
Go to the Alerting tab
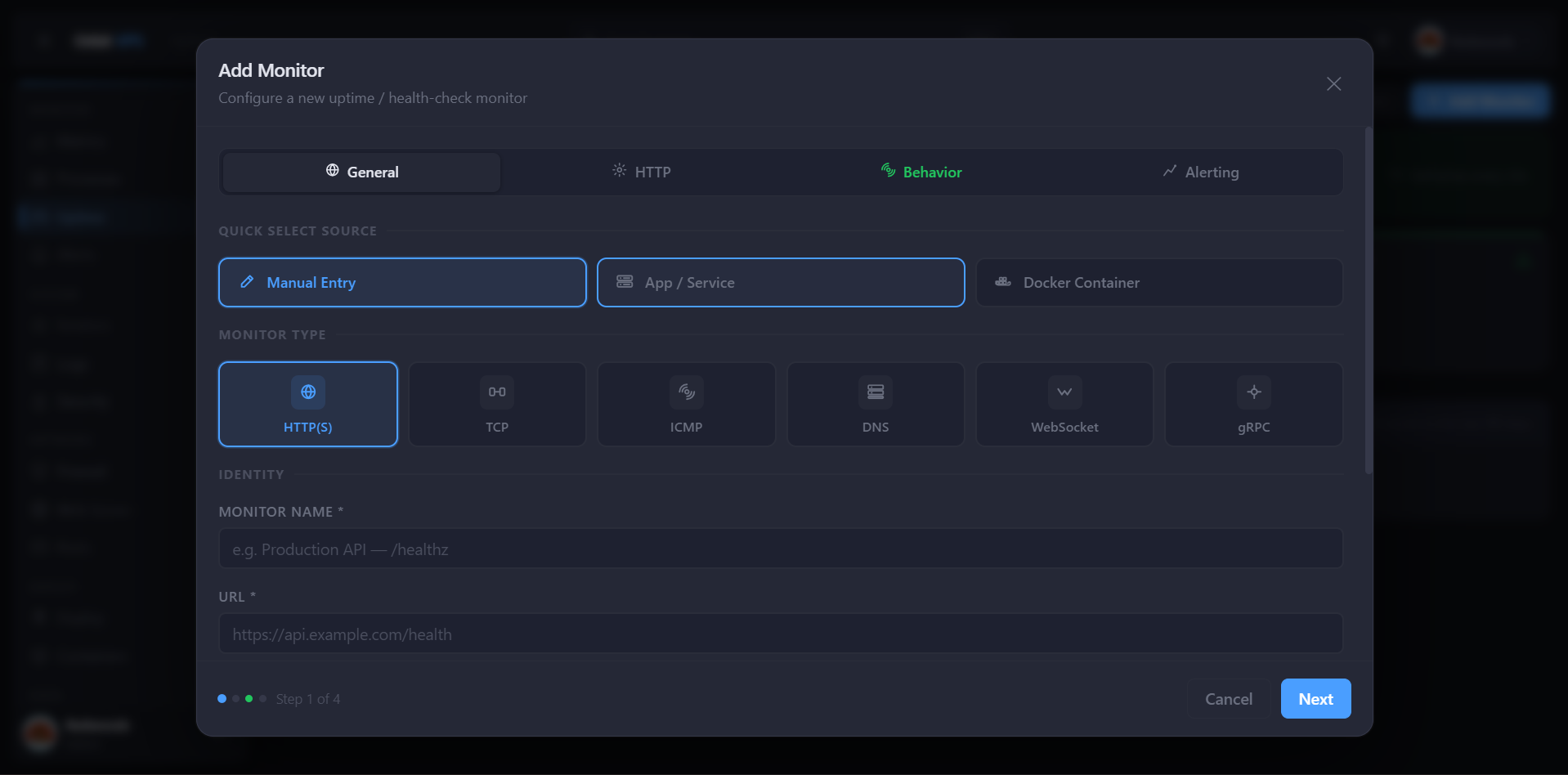[x=1200, y=172]
